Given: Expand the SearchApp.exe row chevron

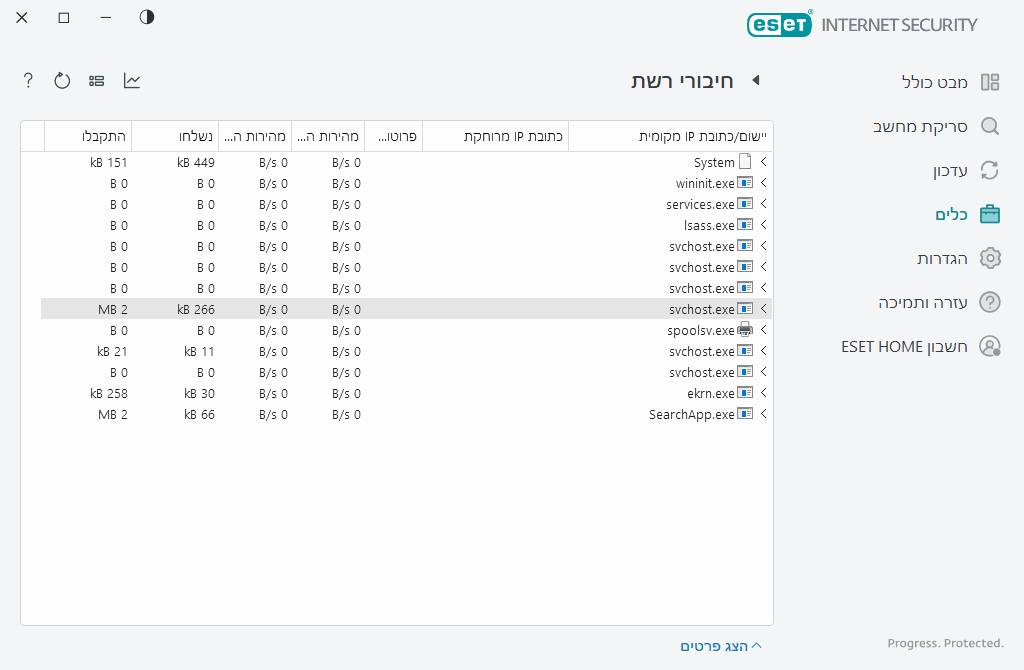Looking at the screenshot, I should coord(763,413).
